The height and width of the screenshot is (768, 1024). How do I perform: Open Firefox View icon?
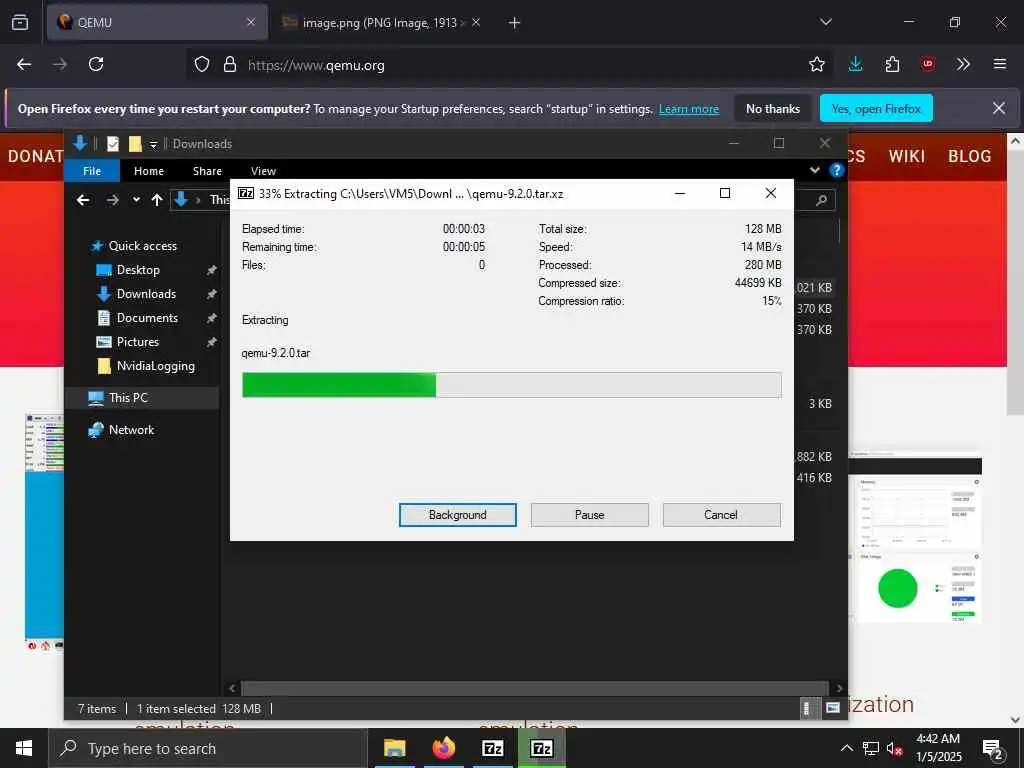coord(20,22)
